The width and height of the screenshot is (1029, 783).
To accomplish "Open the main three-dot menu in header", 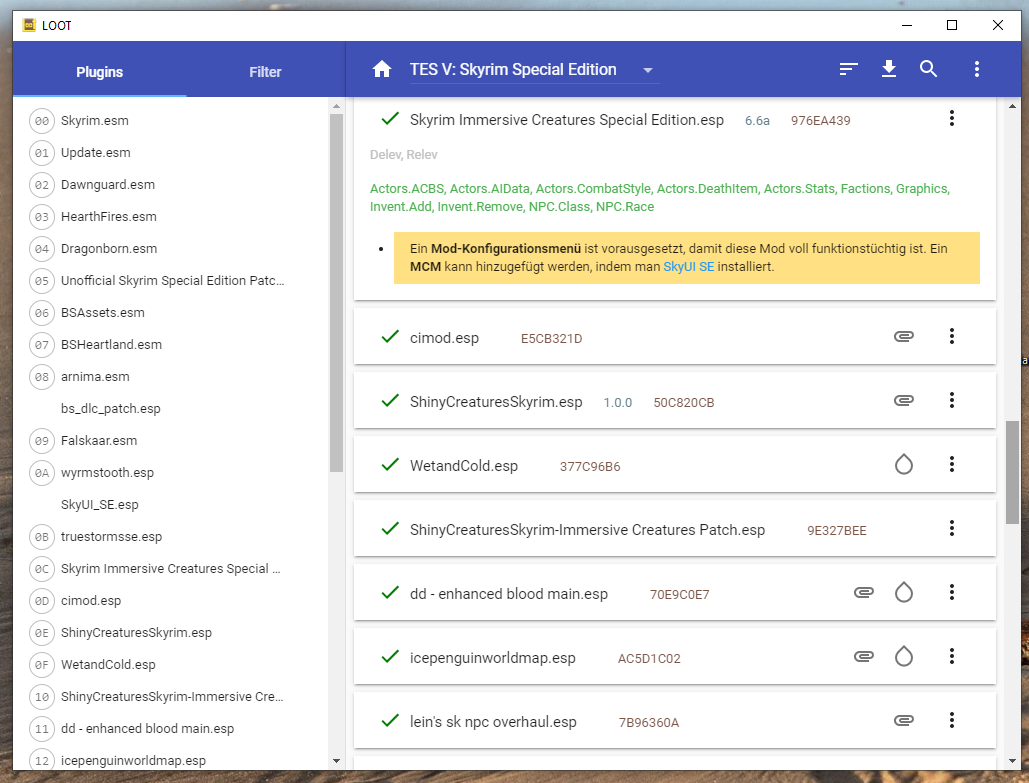I will coord(976,69).
